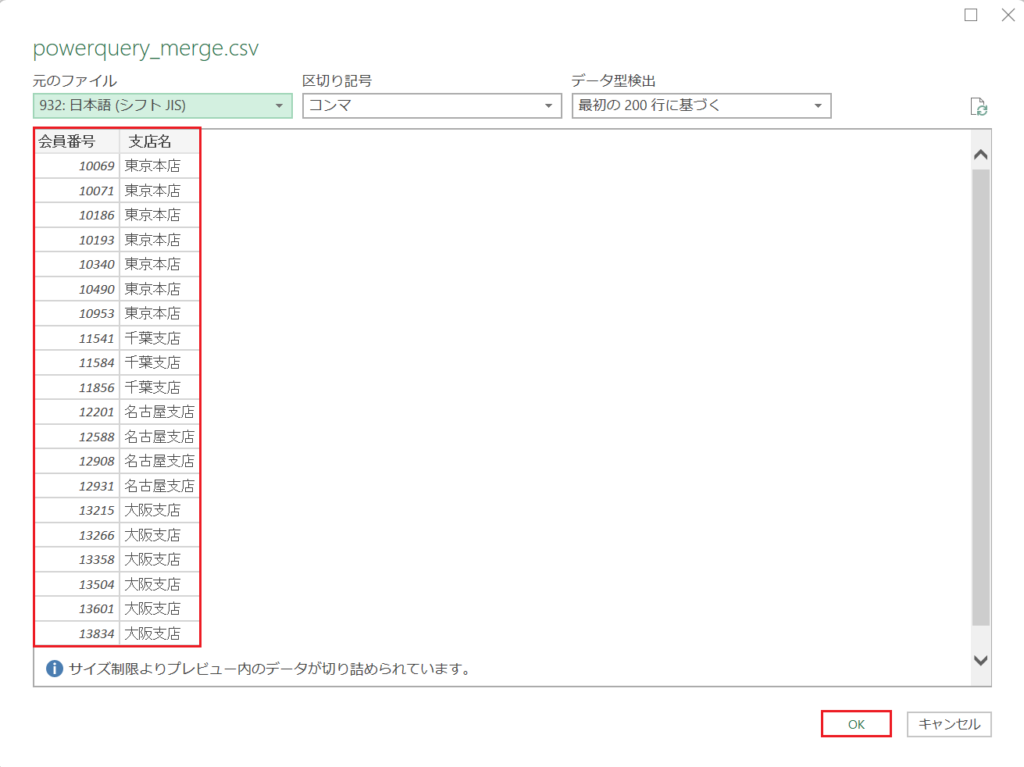Select the 会員番号 column header
Viewport: 1024px width, 767px height.
(70, 141)
